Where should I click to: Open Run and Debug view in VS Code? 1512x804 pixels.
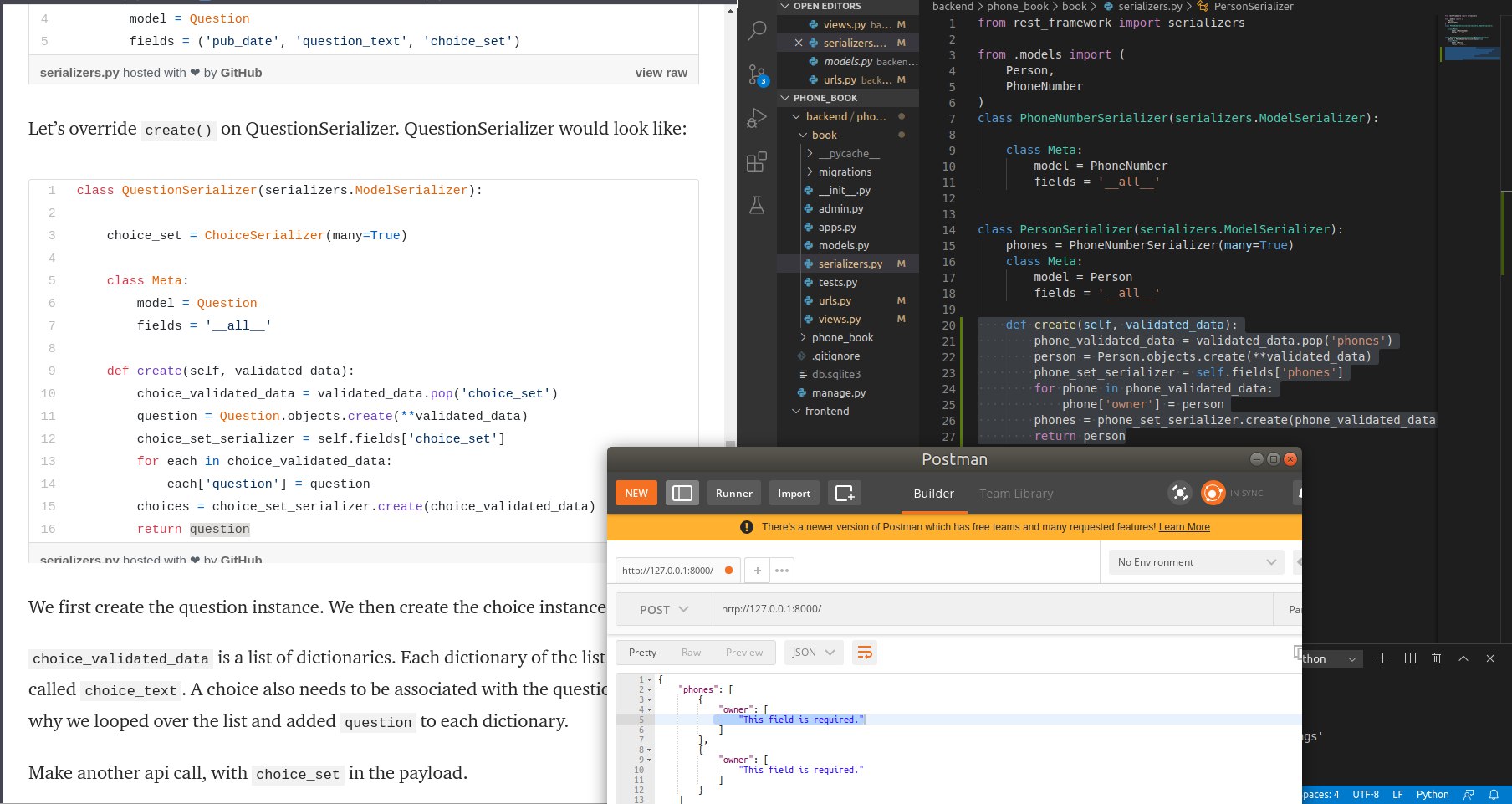click(757, 118)
